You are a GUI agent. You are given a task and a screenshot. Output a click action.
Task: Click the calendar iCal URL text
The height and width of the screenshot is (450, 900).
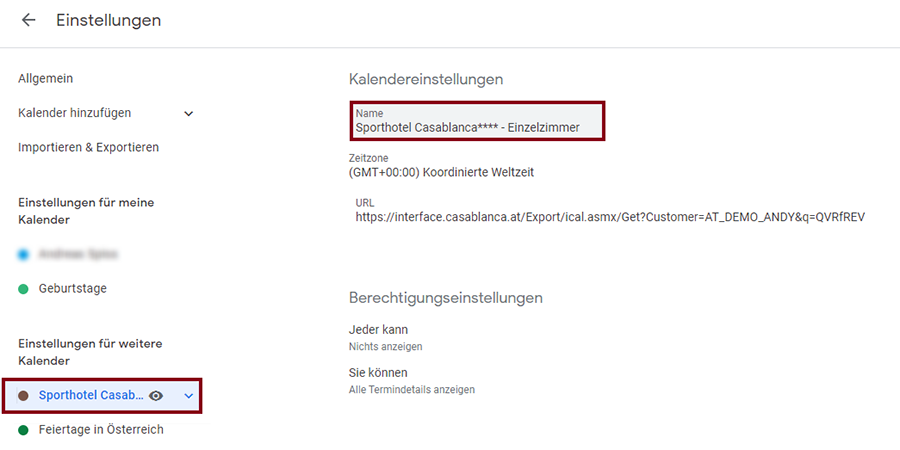(609, 216)
